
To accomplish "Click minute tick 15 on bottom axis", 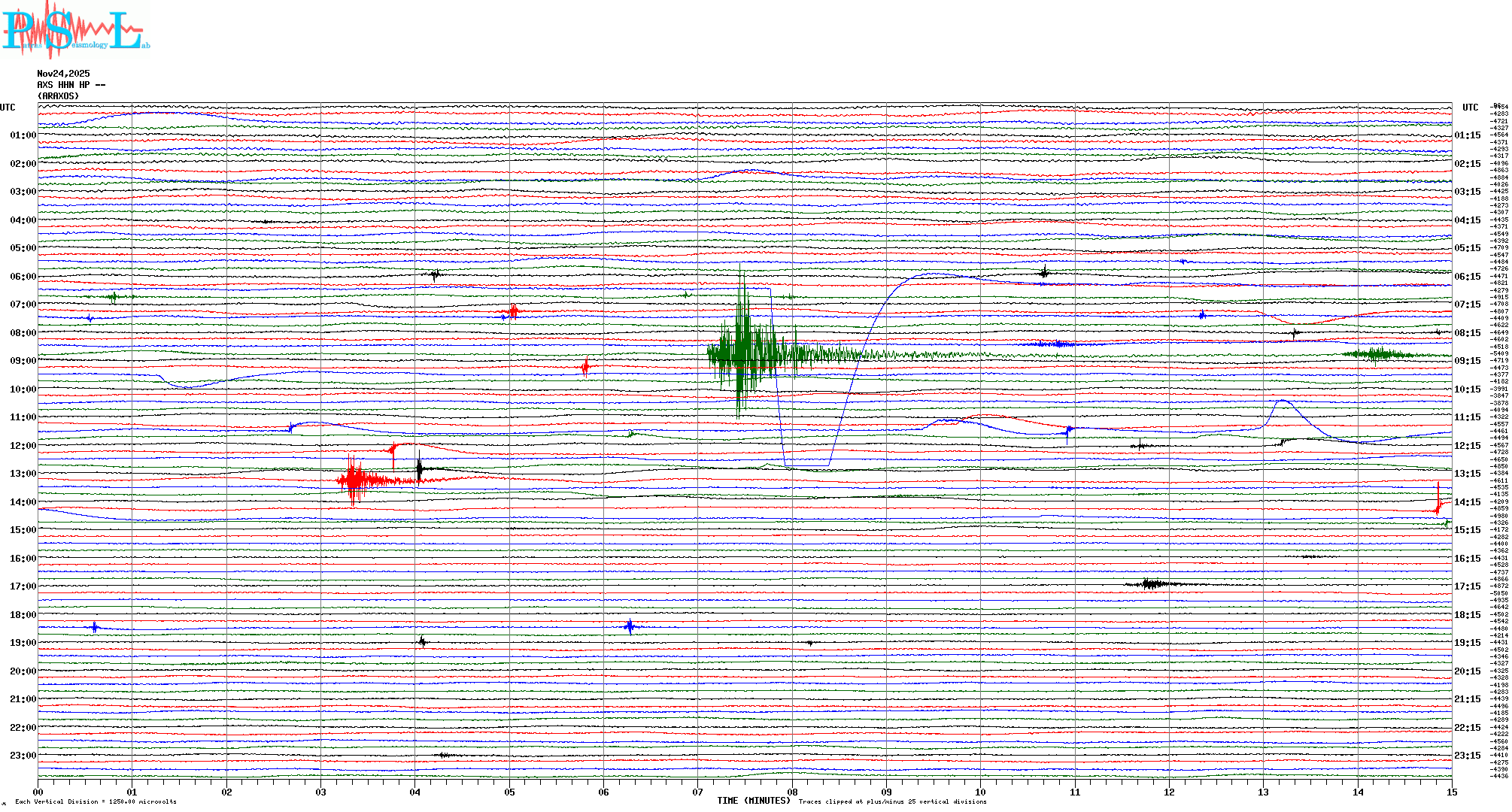I will coord(1451,792).
